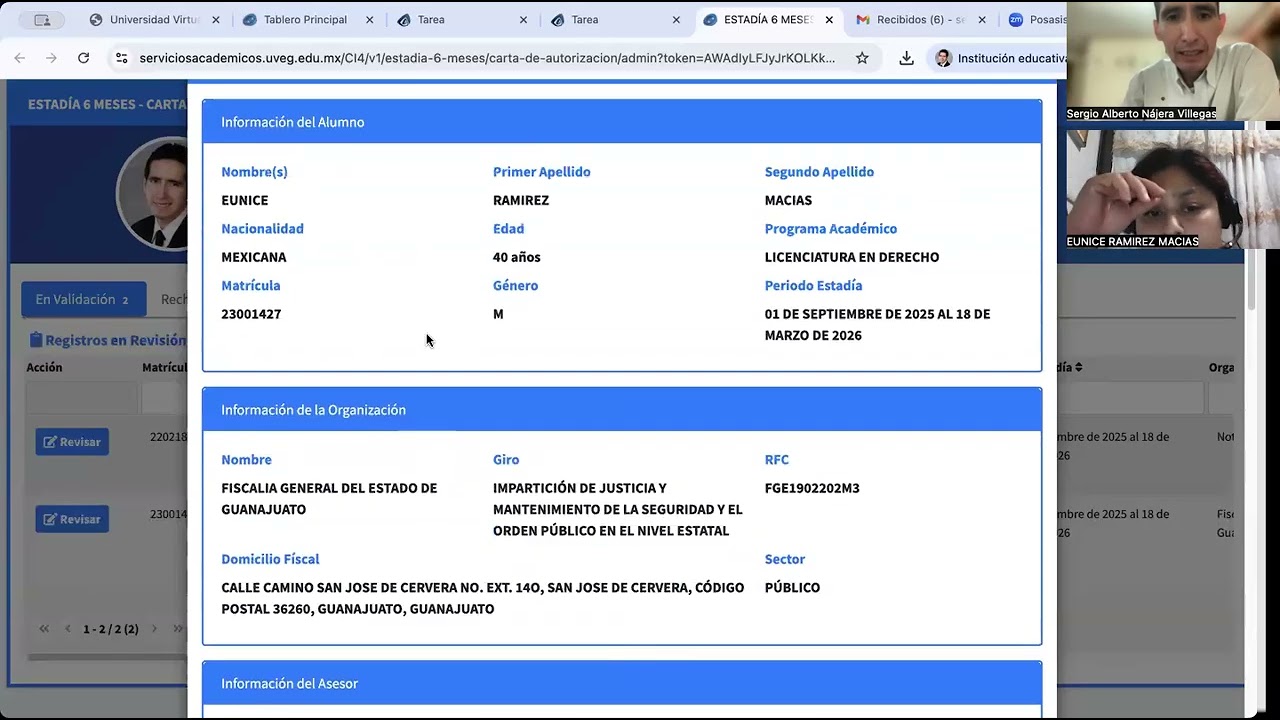
Task: Close the Recibidos Gmail tab
Action: click(x=982, y=20)
